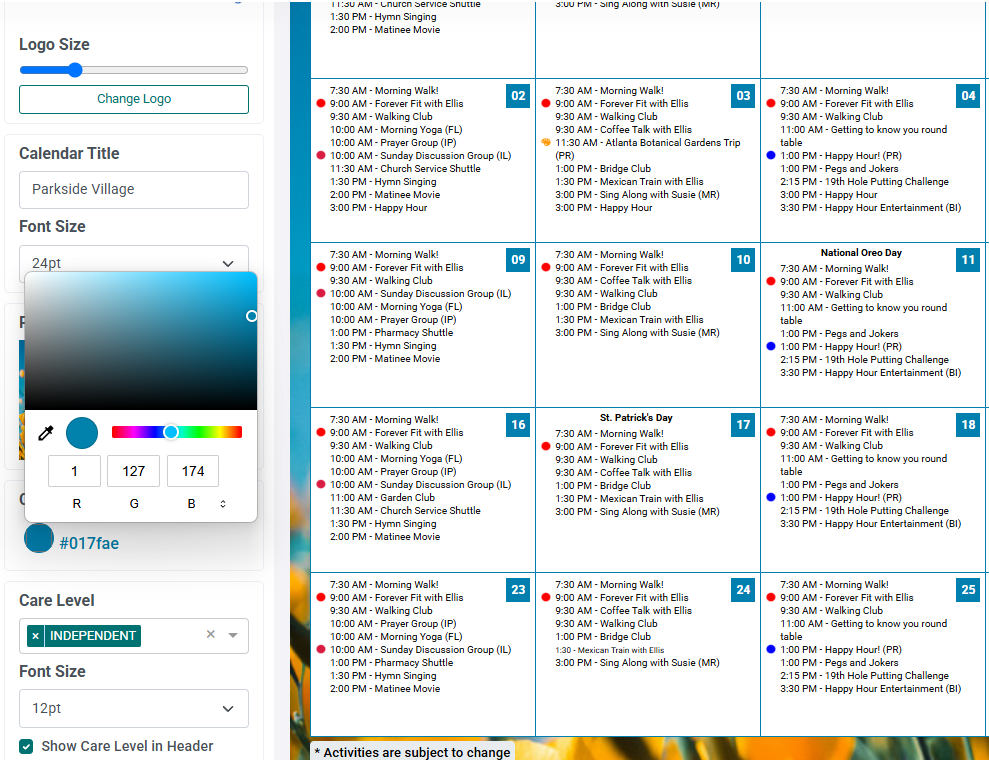The height and width of the screenshot is (760, 989).
Task: Click the #017fae color swatch circle
Action: click(x=39, y=539)
